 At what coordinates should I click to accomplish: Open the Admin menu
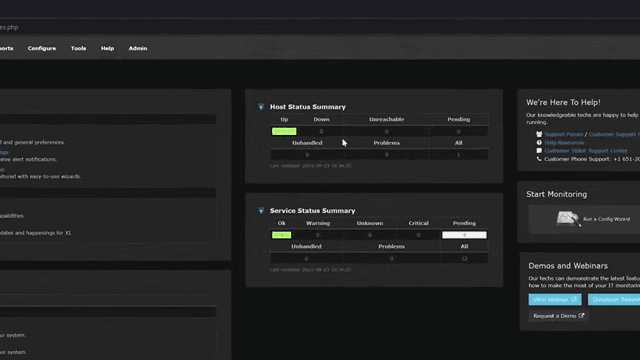pyautogui.click(x=138, y=48)
